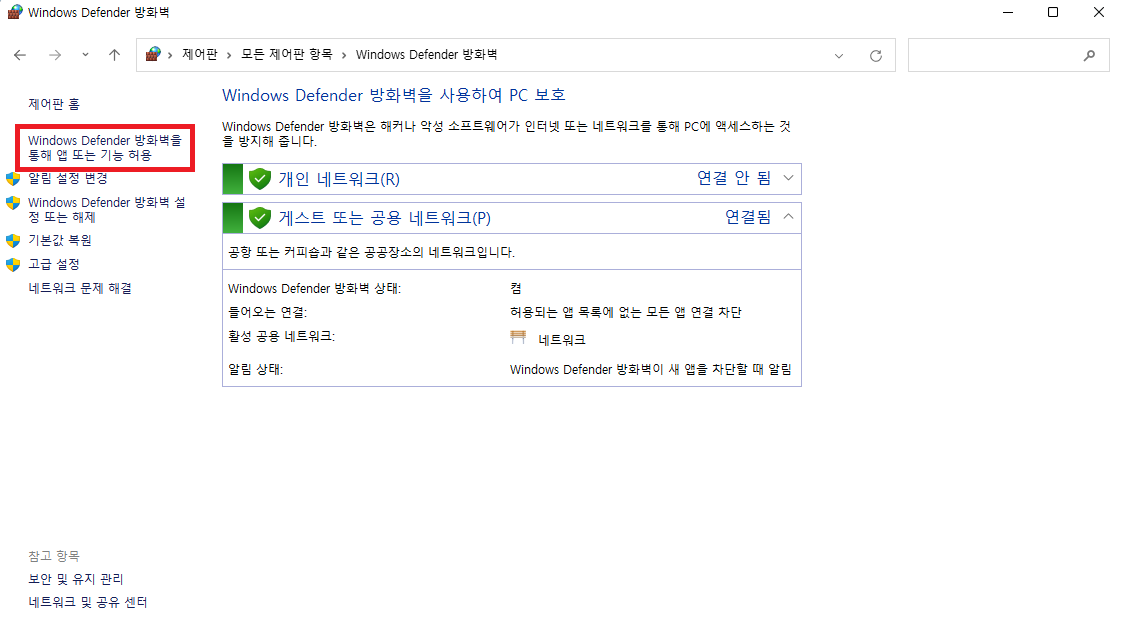Click 개인 네트워크(R) heading
Viewport: 1122px width, 629px height.
pos(339,179)
